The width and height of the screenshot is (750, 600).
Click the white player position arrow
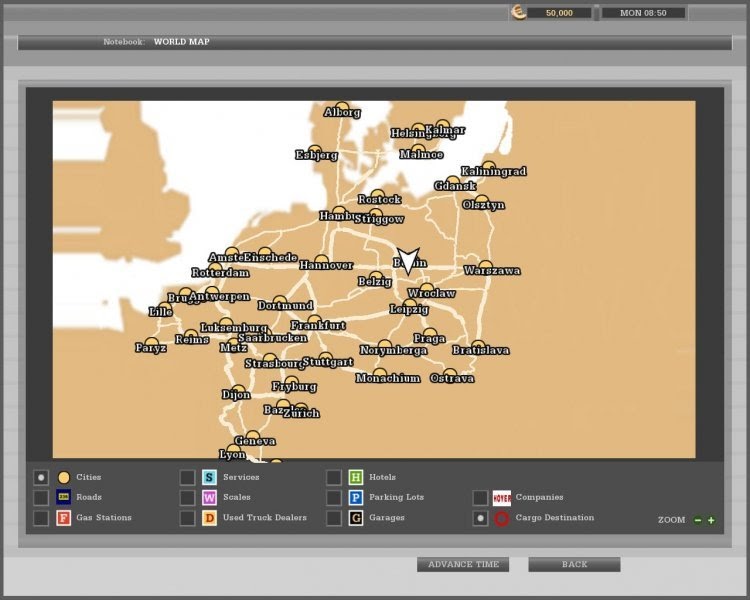408,261
